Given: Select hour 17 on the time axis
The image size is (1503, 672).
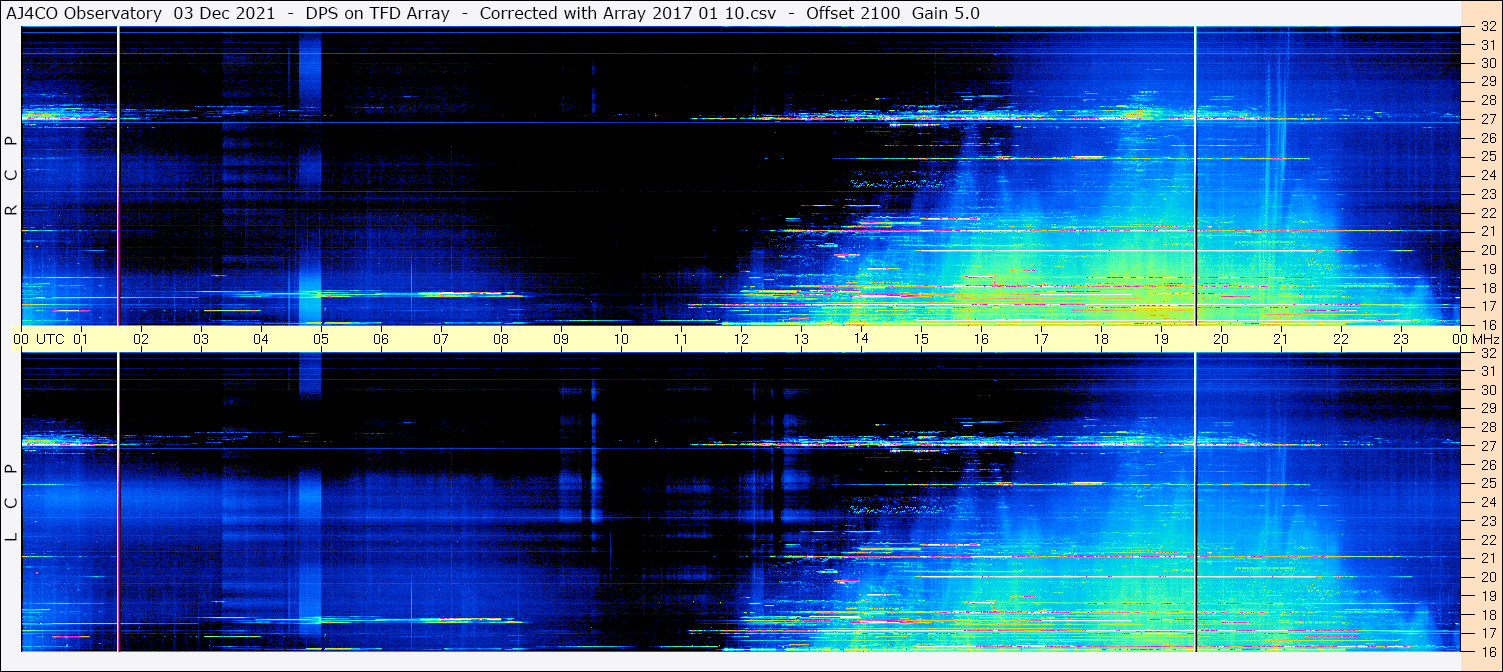Looking at the screenshot, I should click(x=1041, y=339).
